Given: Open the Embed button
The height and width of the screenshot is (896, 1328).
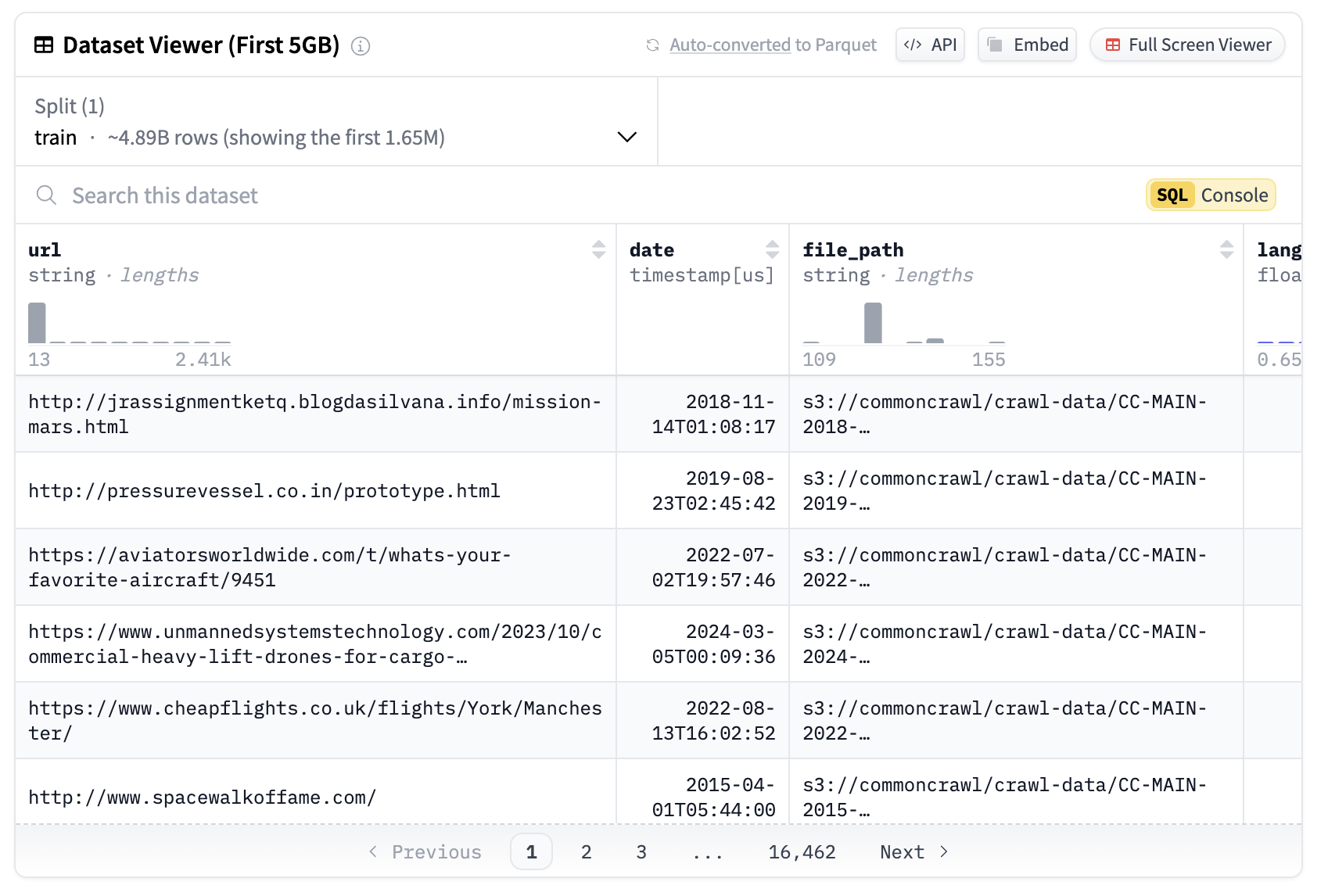Looking at the screenshot, I should click(x=1027, y=45).
